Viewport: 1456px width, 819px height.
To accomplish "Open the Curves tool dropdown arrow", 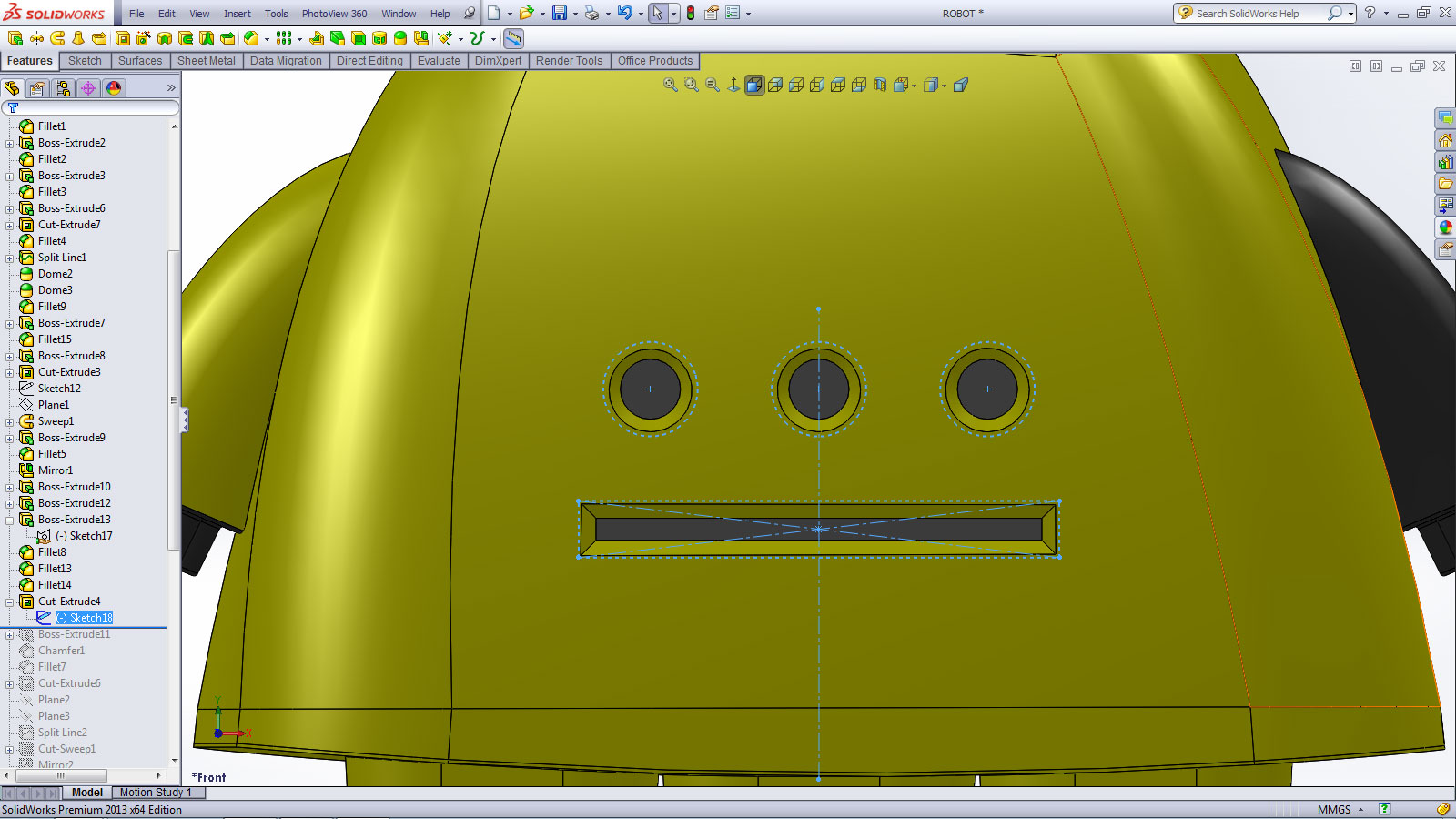I will pos(493,39).
